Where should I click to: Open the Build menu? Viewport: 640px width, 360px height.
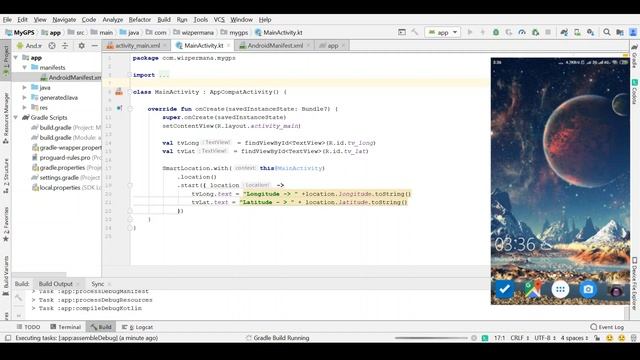click(164, 20)
